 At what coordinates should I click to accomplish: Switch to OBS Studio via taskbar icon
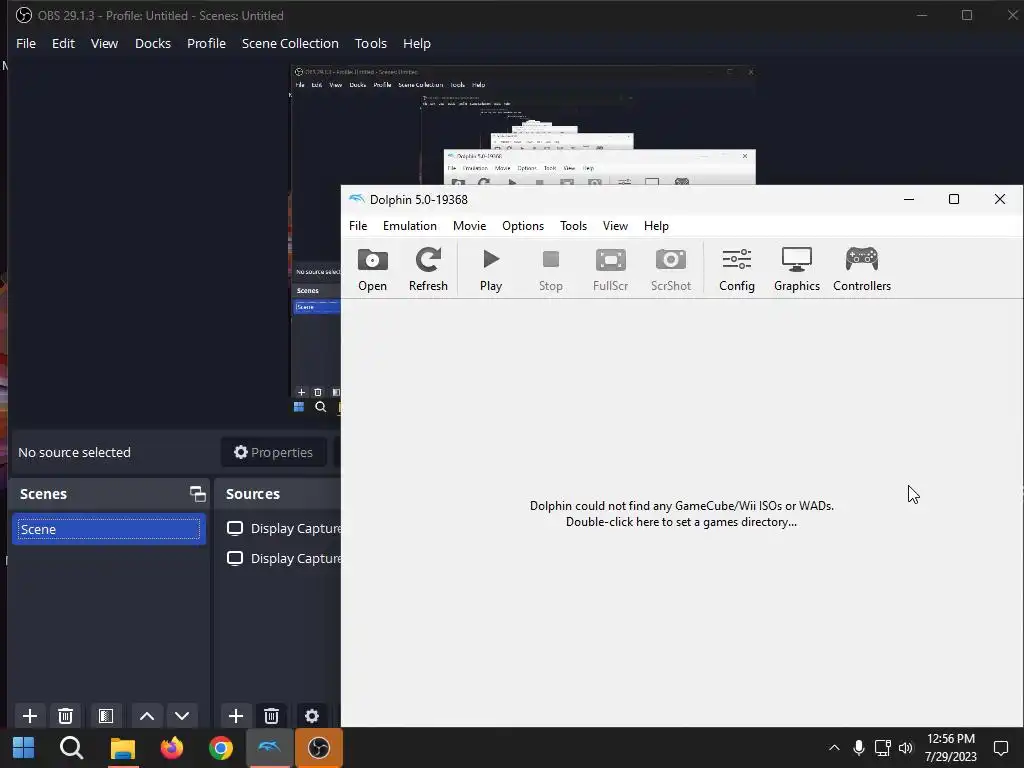[319, 747]
